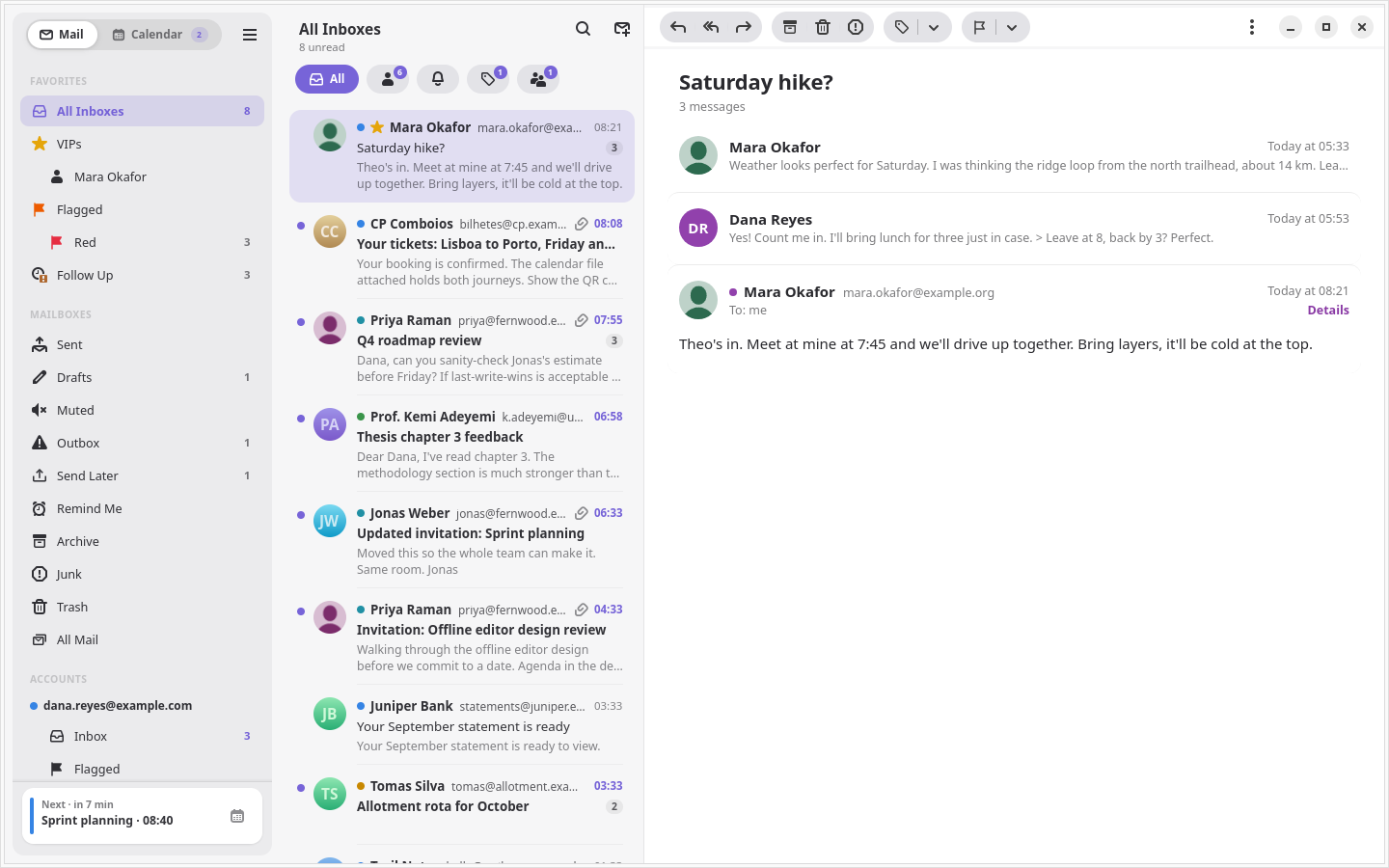Switch to the Mail tab

coord(62,35)
